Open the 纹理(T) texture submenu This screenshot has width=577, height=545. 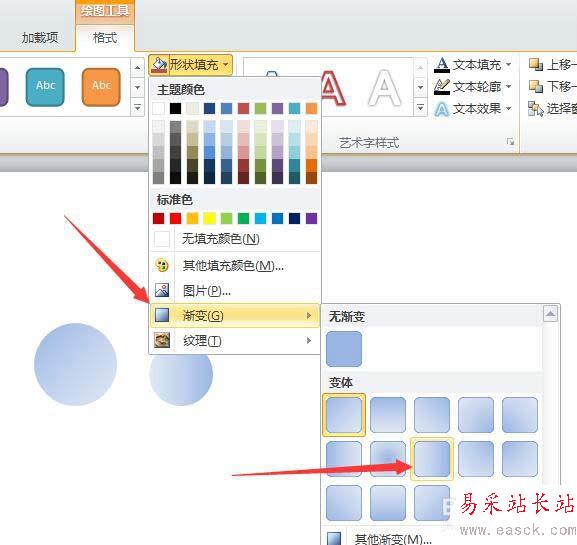pos(235,341)
